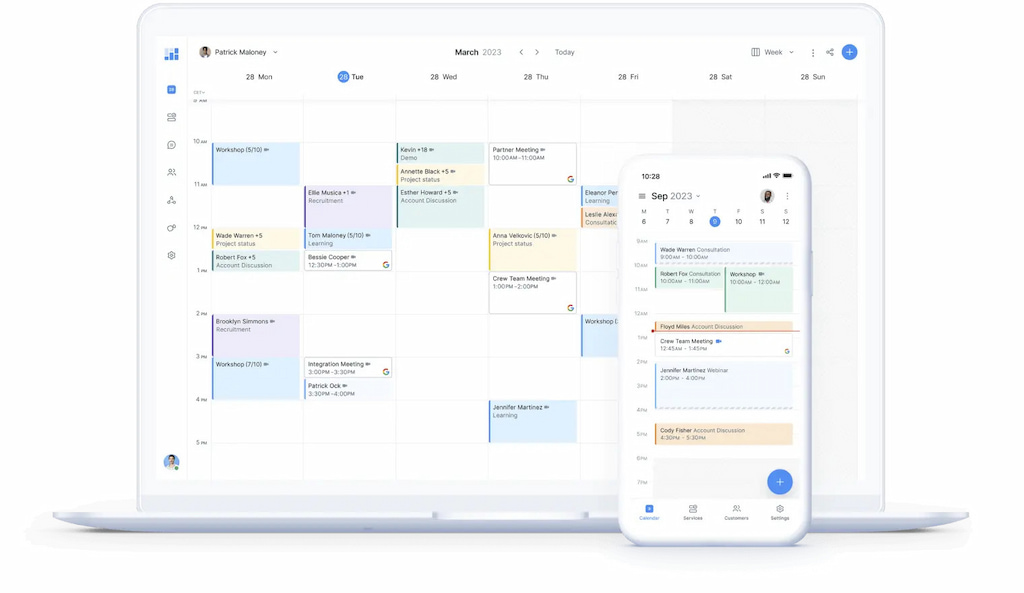Open the Customers icon in the sidebar
Screen dimensions: 1024x593
tap(171, 172)
